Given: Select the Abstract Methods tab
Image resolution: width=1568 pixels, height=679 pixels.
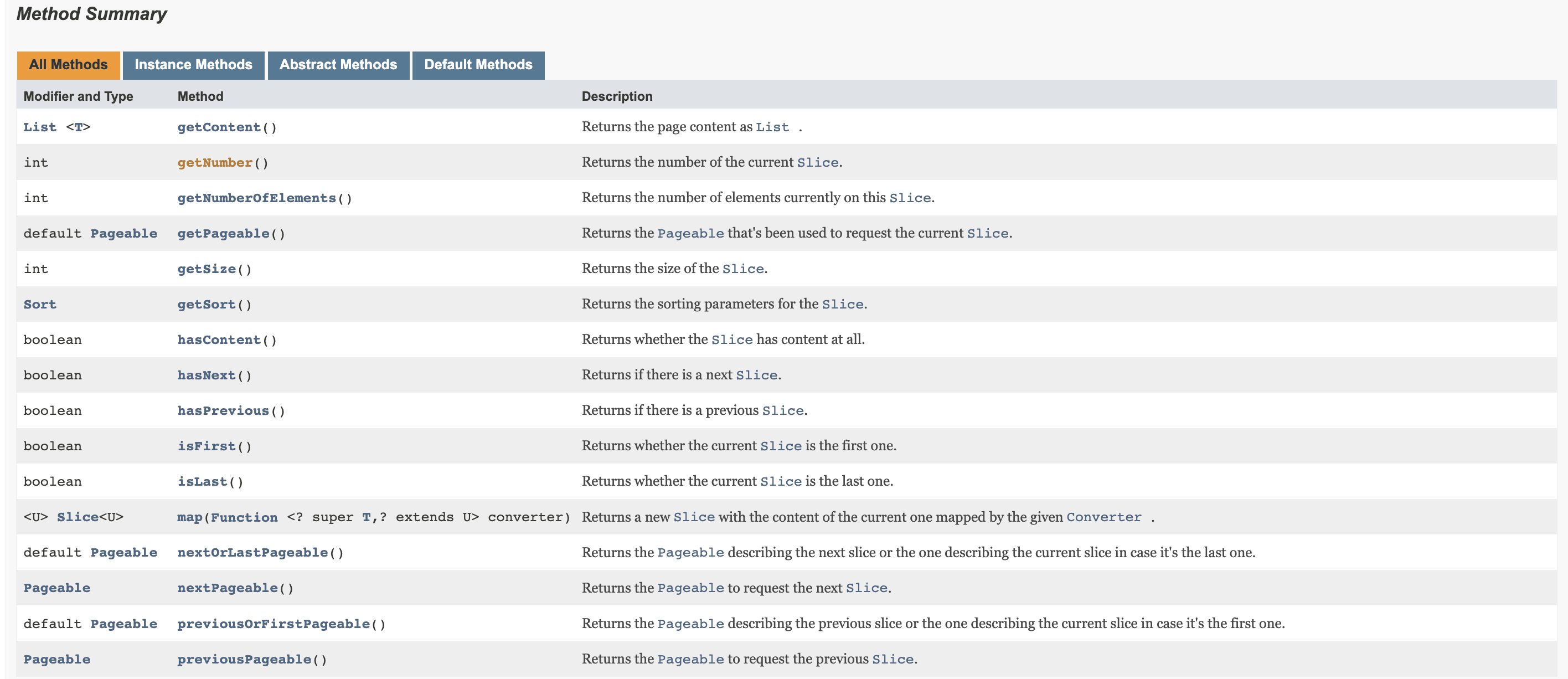Looking at the screenshot, I should point(338,65).
